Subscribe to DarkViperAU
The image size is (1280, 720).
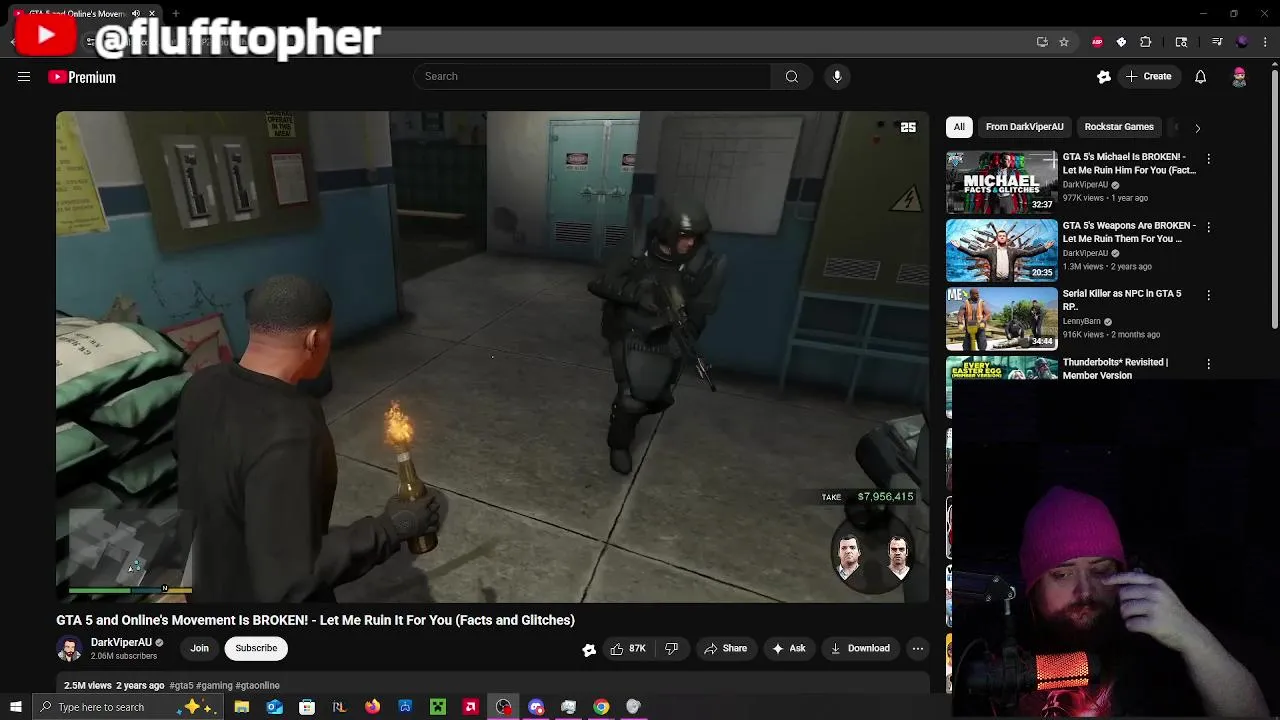pyautogui.click(x=256, y=648)
